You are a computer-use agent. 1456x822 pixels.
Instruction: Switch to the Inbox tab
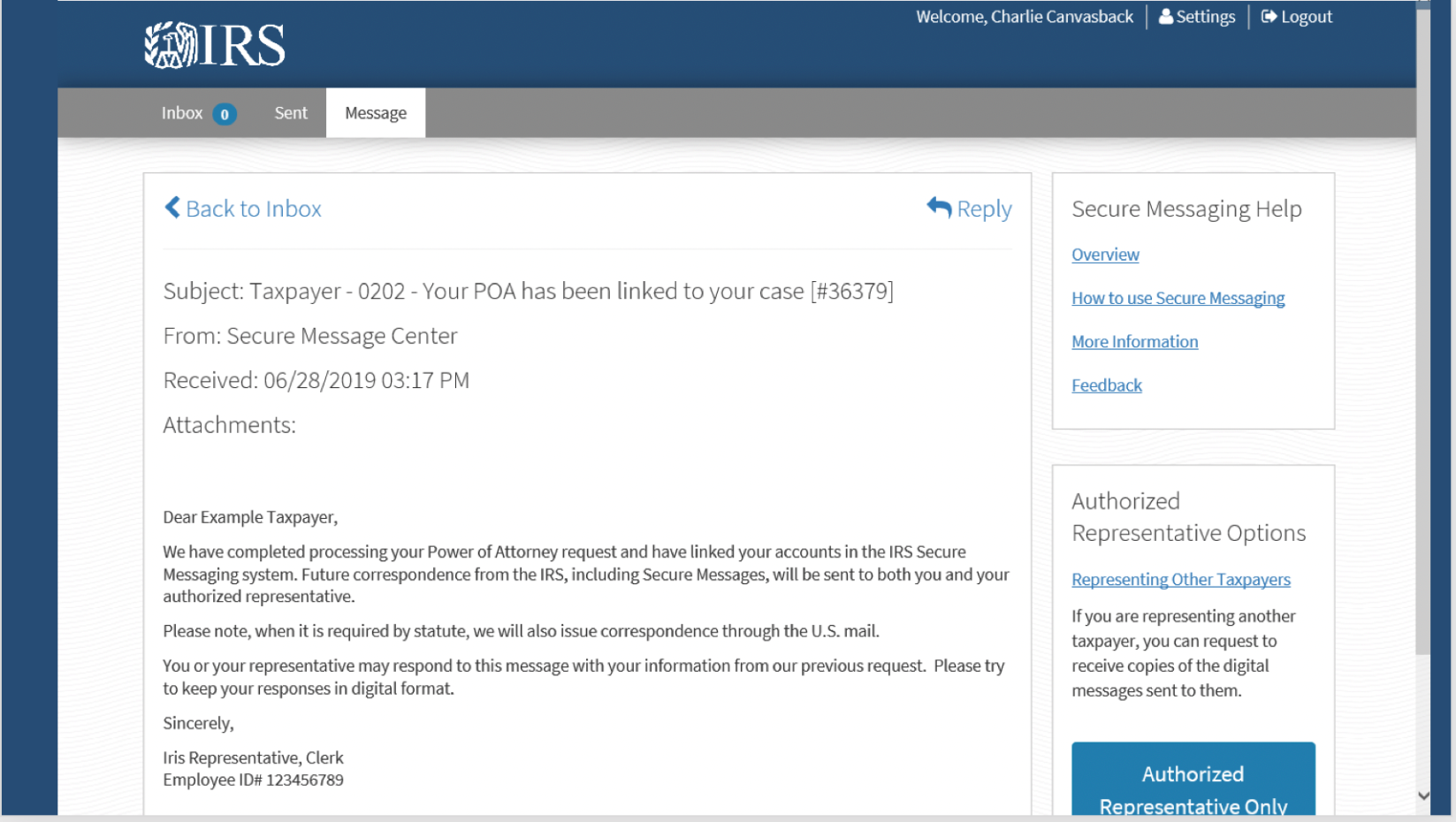pos(182,113)
